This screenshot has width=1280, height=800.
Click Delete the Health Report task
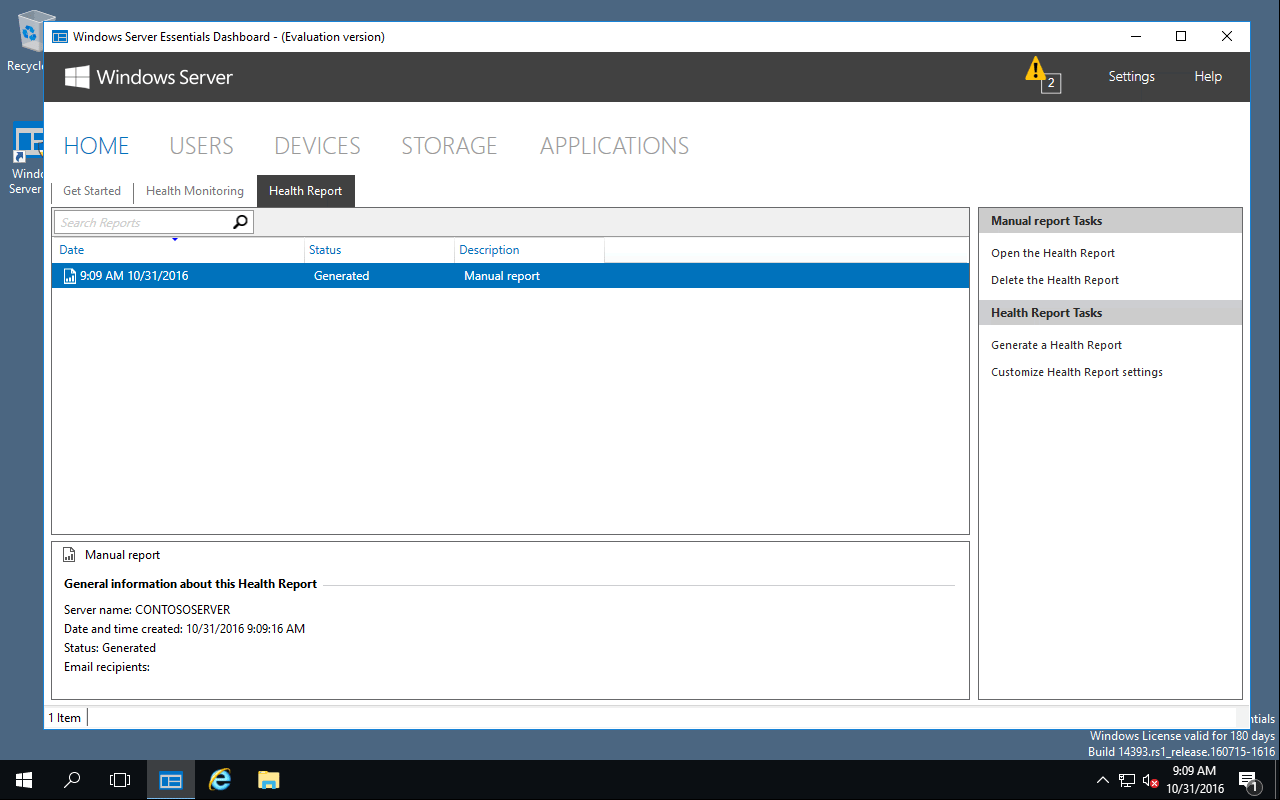pyautogui.click(x=1055, y=280)
